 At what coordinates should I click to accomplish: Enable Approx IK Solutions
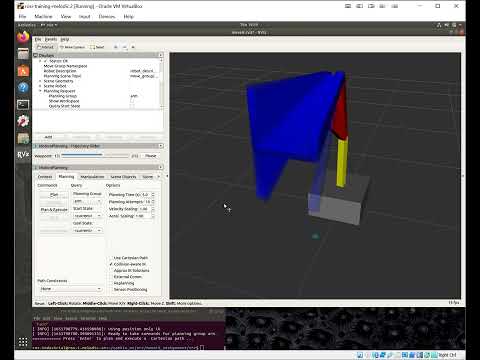(111, 270)
